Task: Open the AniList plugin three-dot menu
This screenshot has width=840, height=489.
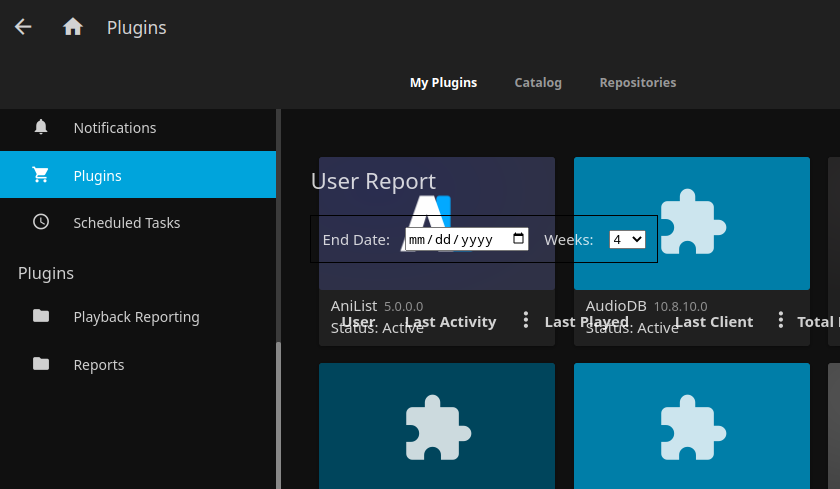Action: pos(526,320)
